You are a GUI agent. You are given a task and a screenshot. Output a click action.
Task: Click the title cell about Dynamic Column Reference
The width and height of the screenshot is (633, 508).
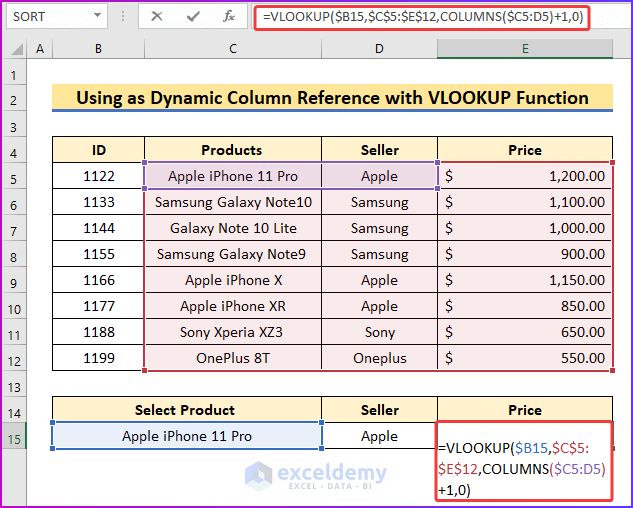332,98
